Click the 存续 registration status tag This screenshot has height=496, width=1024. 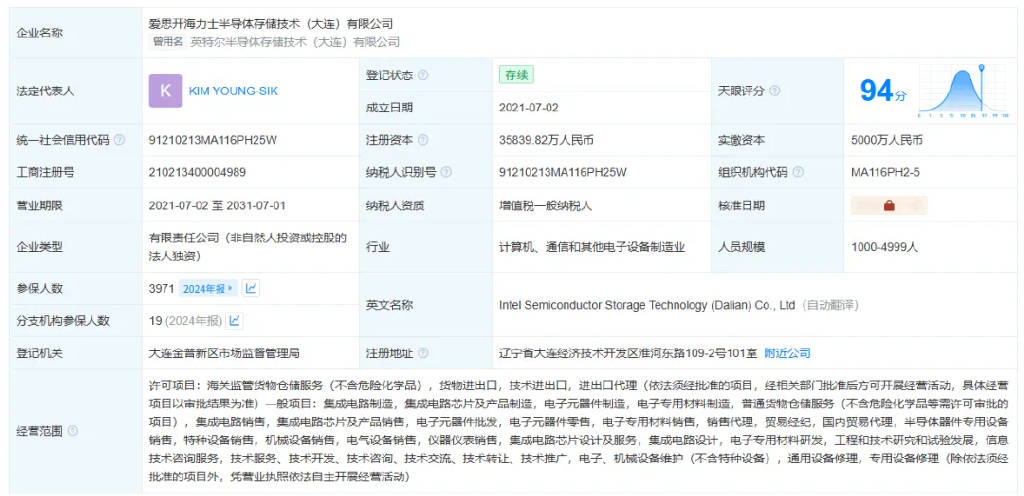(x=517, y=75)
